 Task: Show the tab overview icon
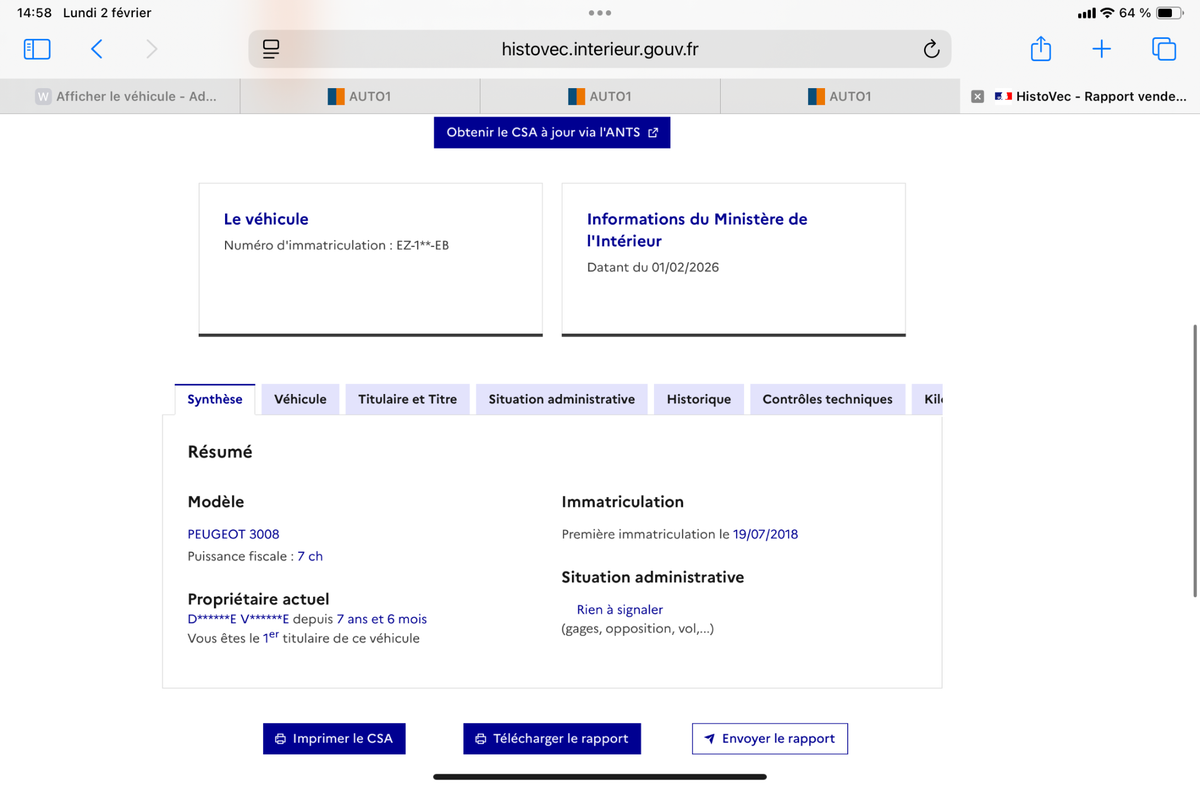point(1163,49)
